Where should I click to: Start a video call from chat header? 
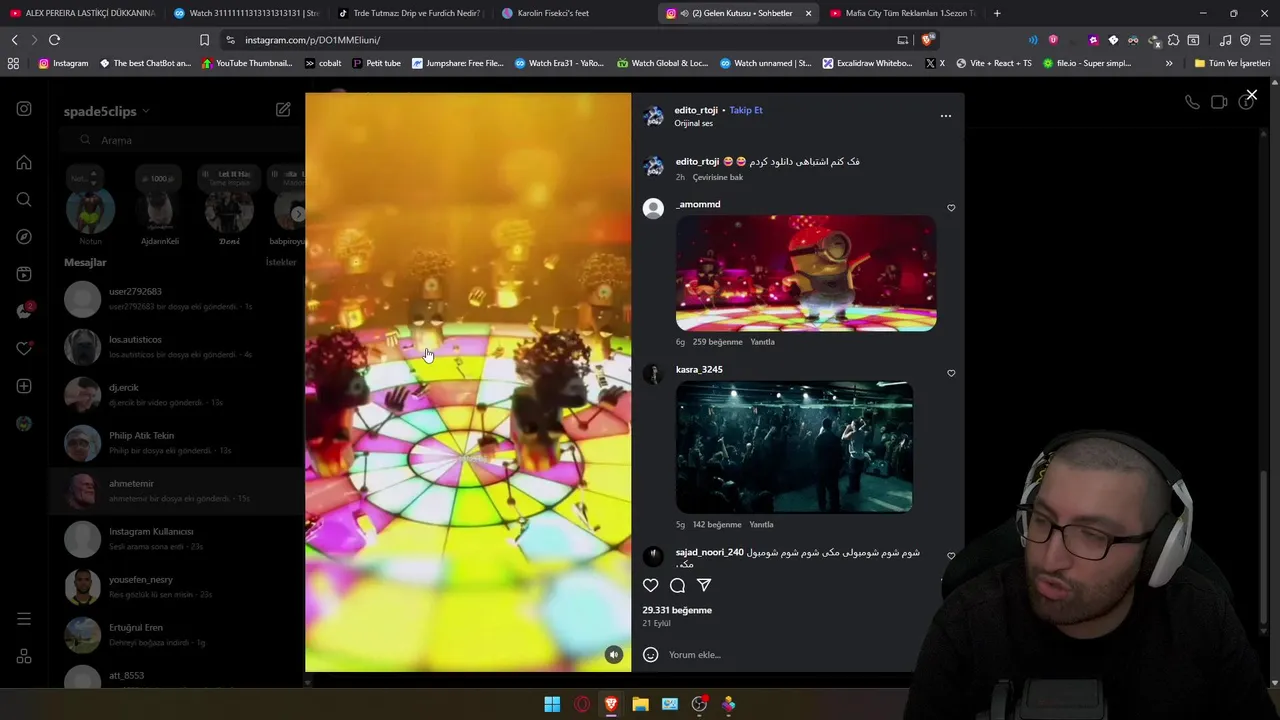(x=1219, y=102)
